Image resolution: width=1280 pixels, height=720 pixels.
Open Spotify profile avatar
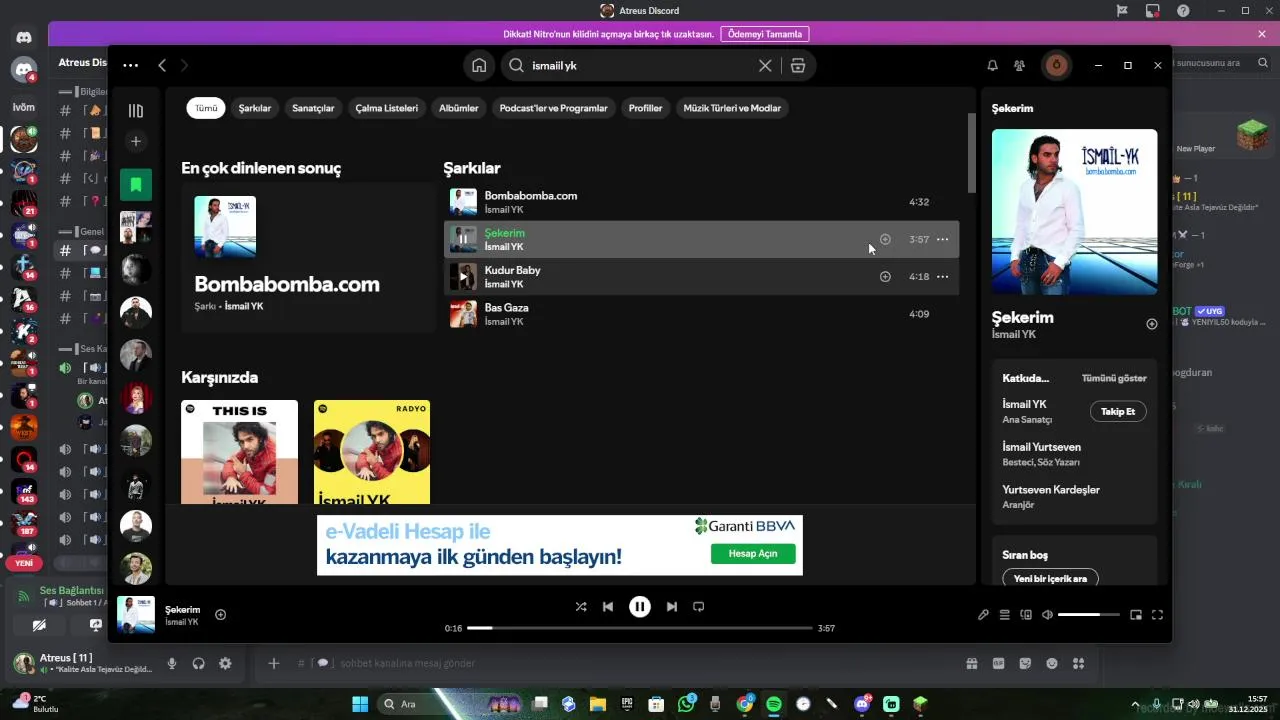1056,65
